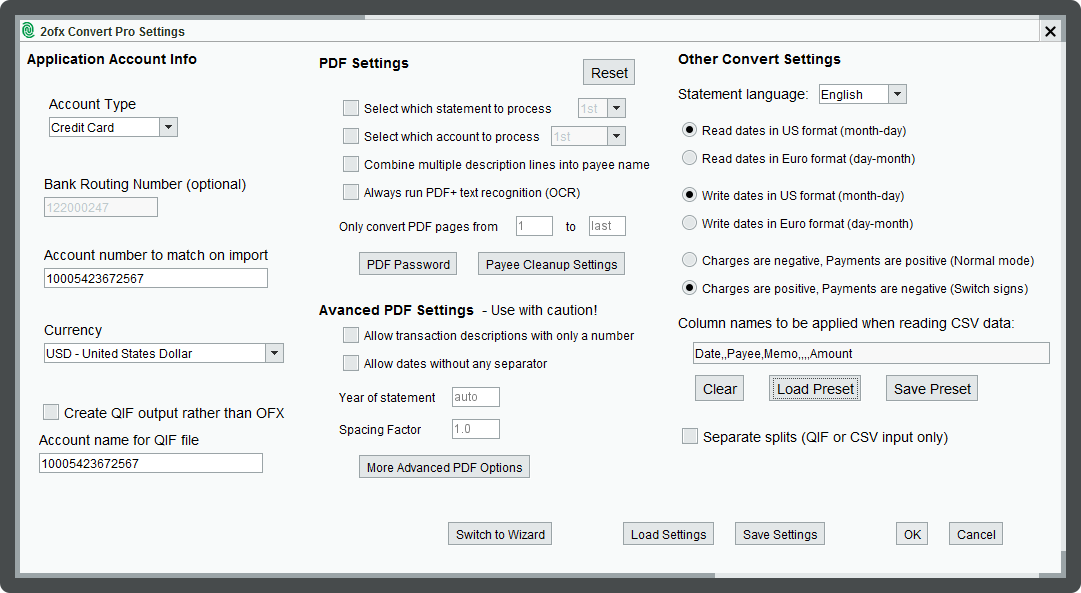Allow transaction descriptions with only a number

(x=351, y=335)
